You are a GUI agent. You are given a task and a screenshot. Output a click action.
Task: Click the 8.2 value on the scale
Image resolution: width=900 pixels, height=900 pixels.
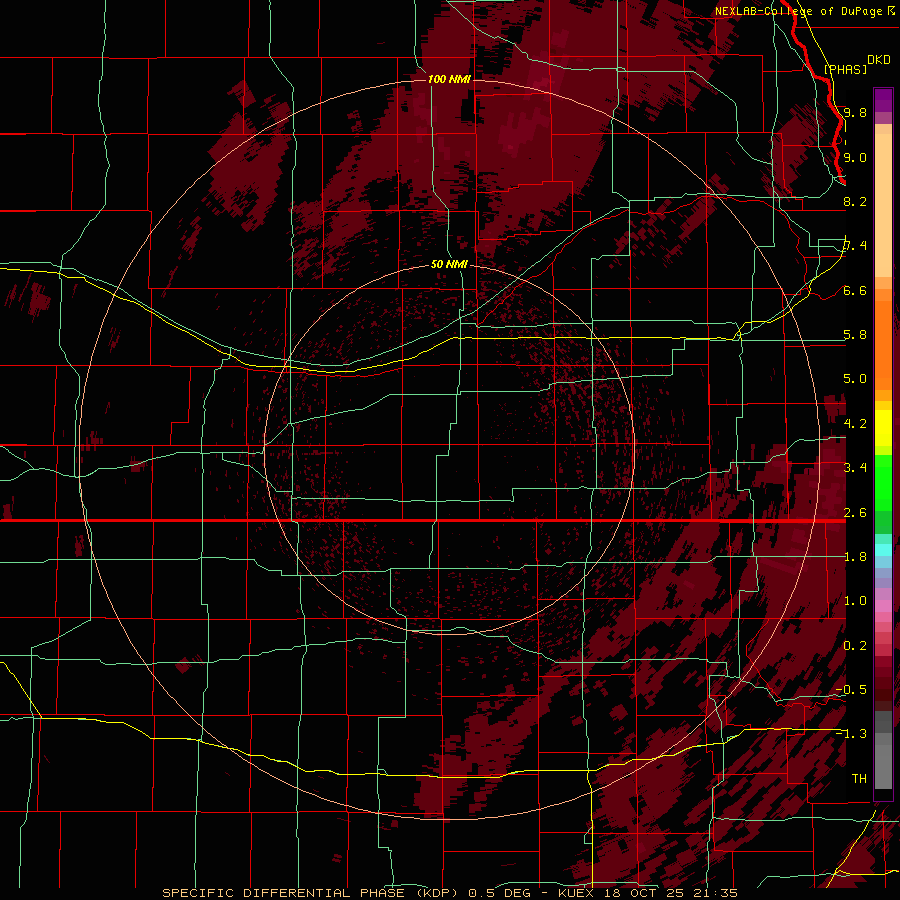coord(855,201)
